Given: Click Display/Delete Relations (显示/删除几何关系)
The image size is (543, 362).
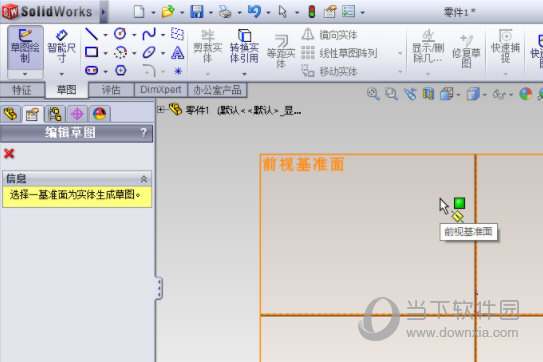Looking at the screenshot, I should (x=428, y=46).
